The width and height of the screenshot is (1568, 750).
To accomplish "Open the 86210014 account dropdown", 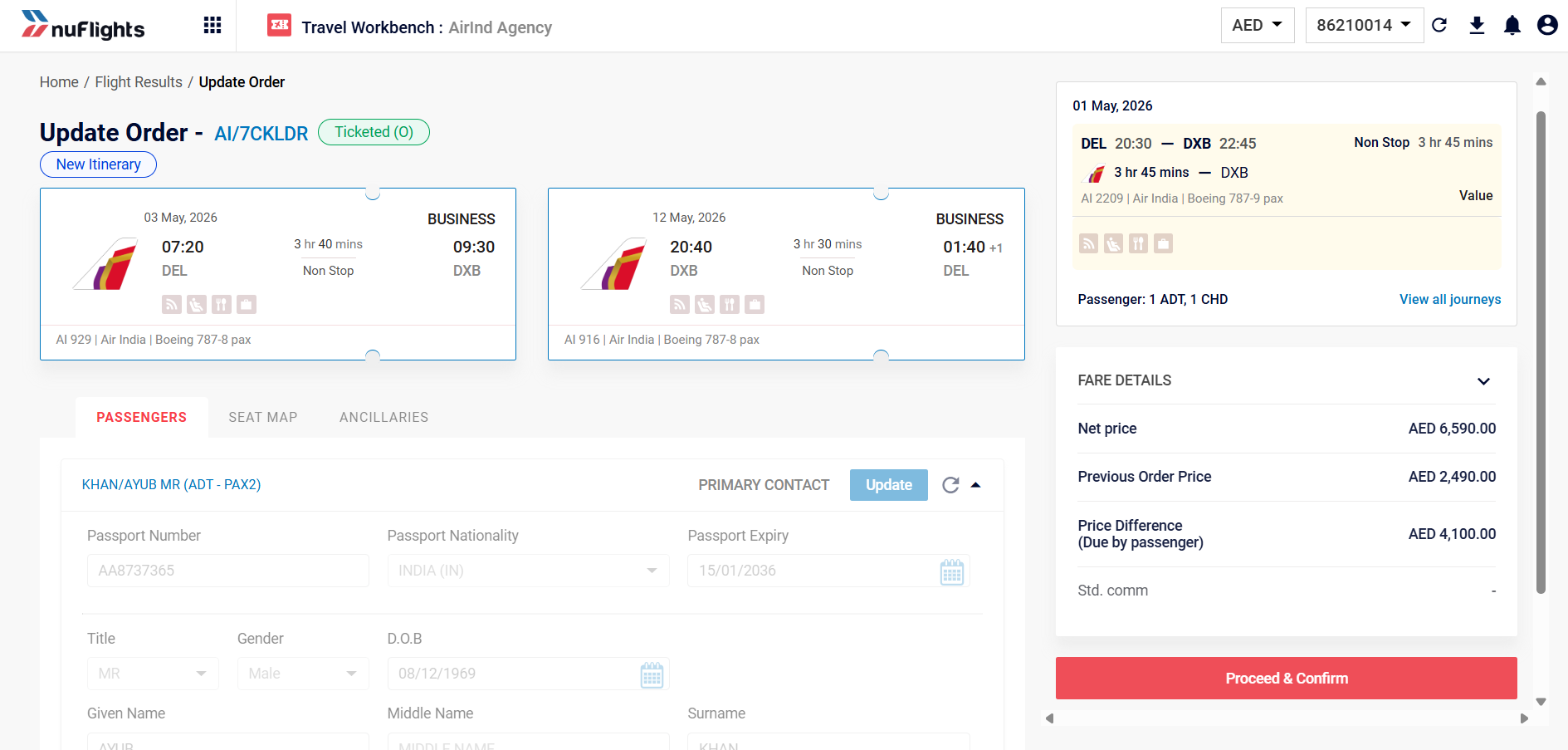I will coord(1364,25).
